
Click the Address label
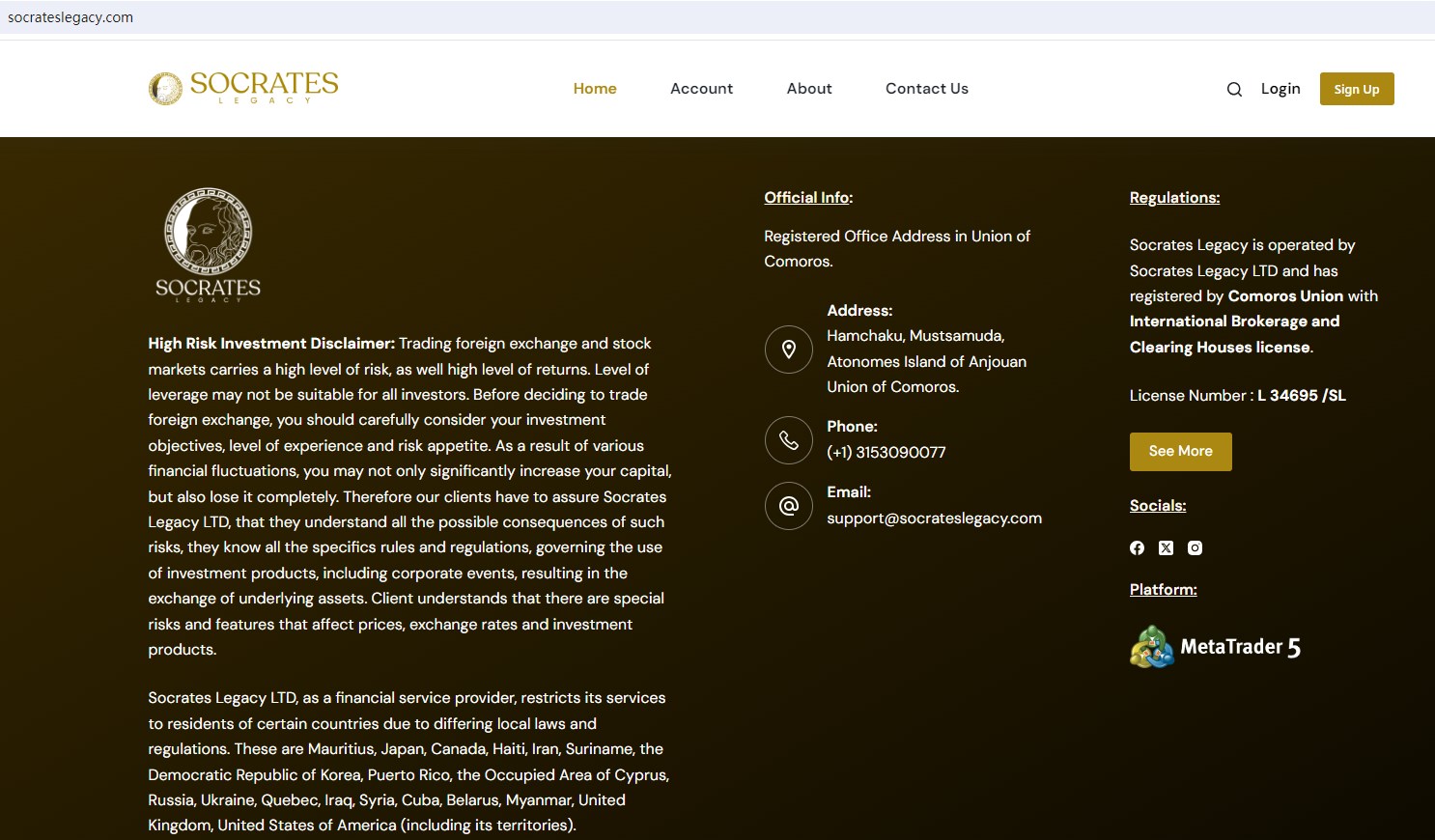pos(859,311)
